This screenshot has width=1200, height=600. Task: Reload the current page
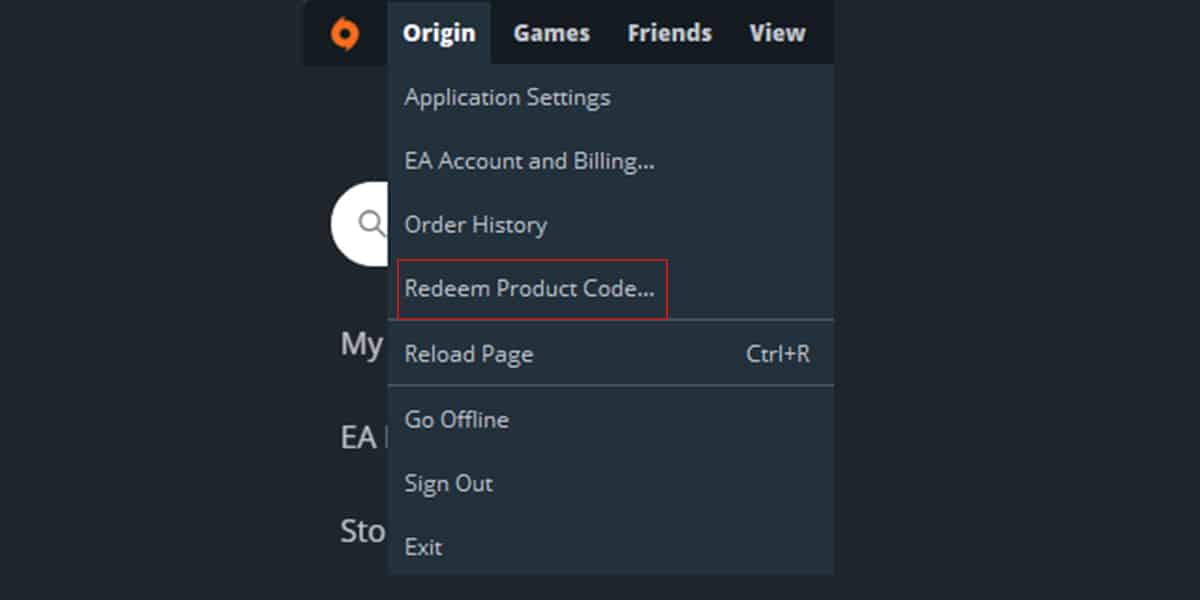(468, 353)
